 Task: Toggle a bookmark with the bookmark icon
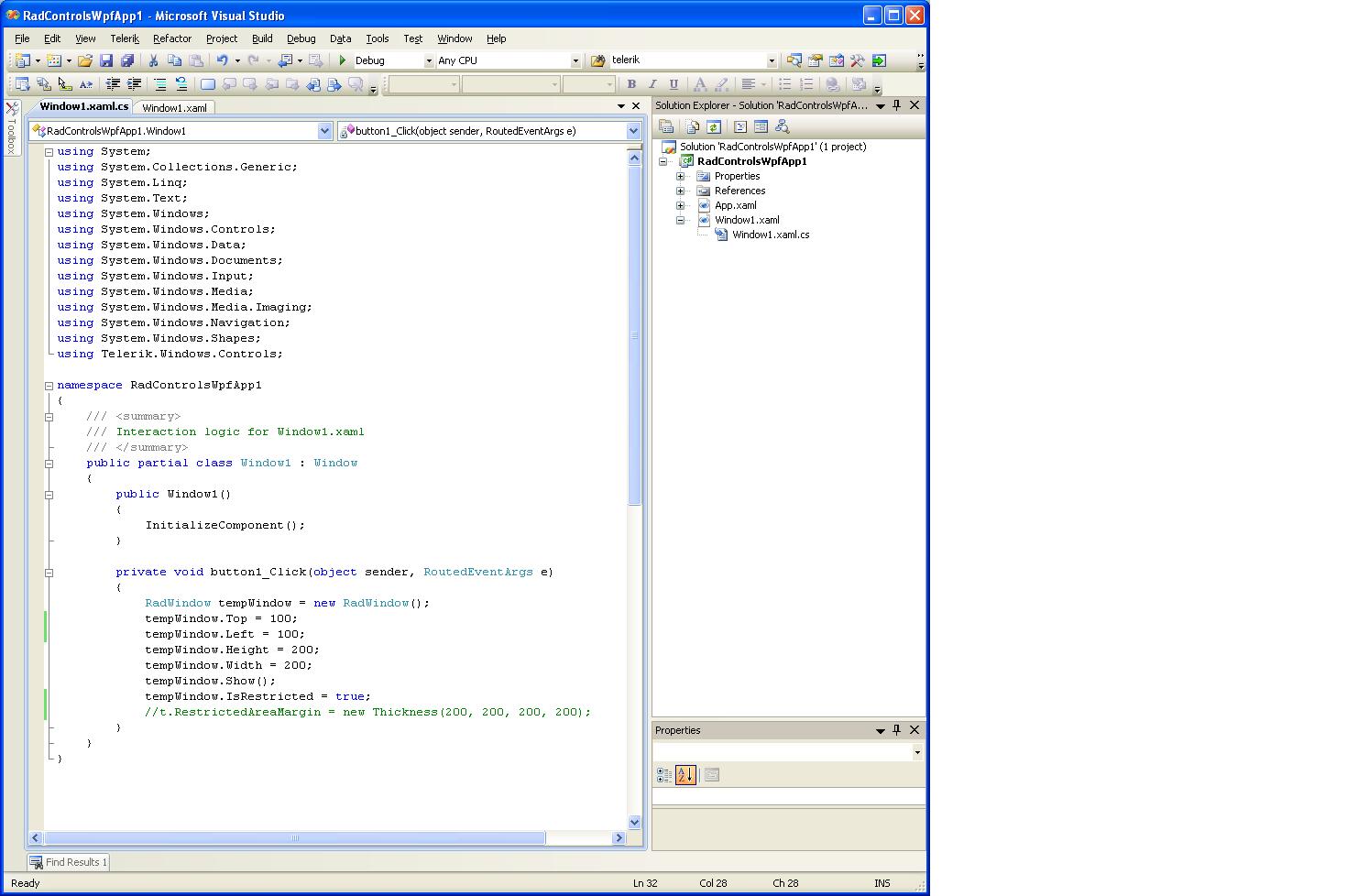point(208,84)
